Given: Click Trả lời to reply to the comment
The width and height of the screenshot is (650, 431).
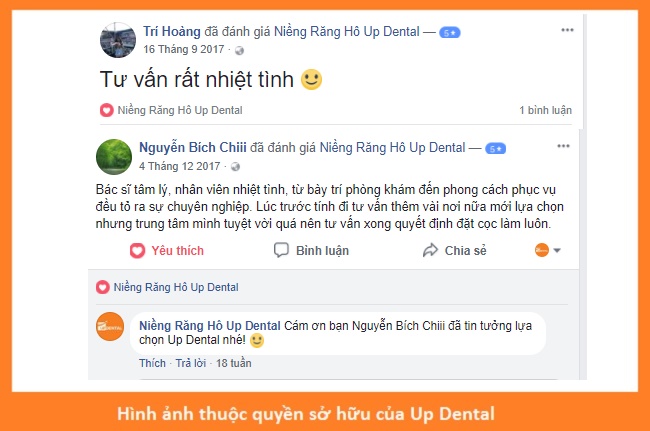Looking at the screenshot, I should point(191,363).
